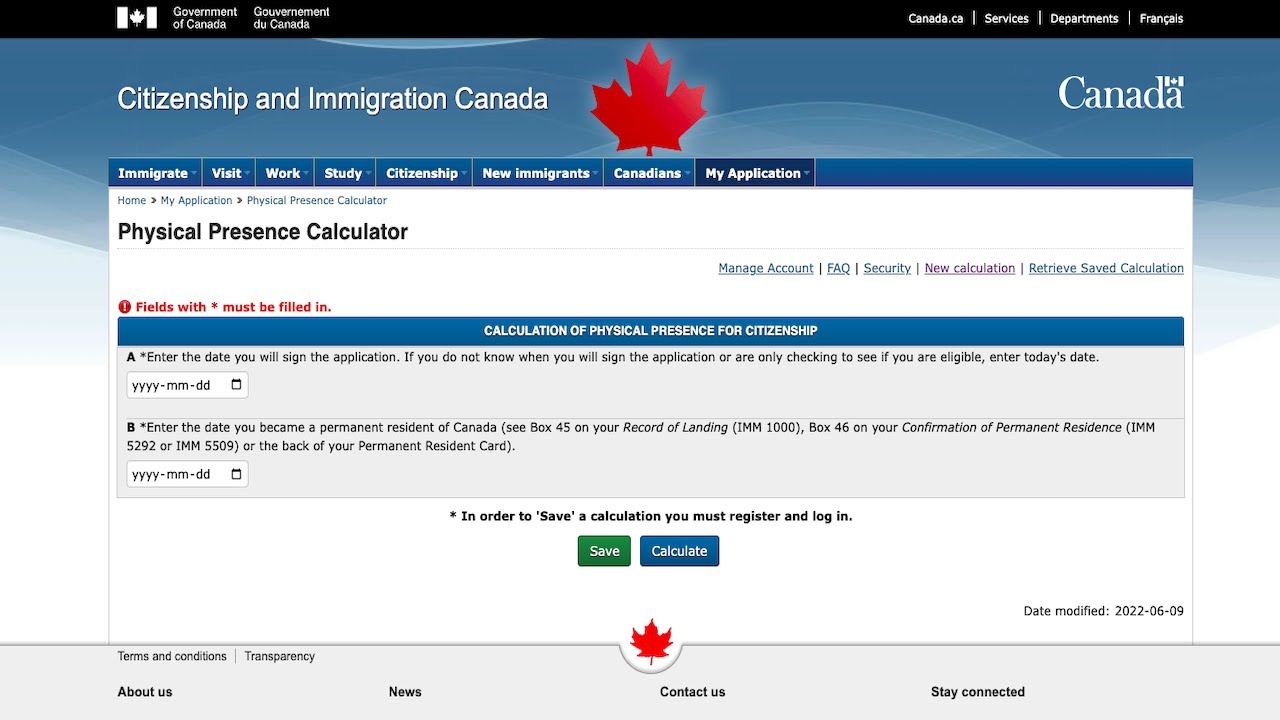Open Terms and conditions footer link
Screen dimensions: 1280x720
pos(172,656)
